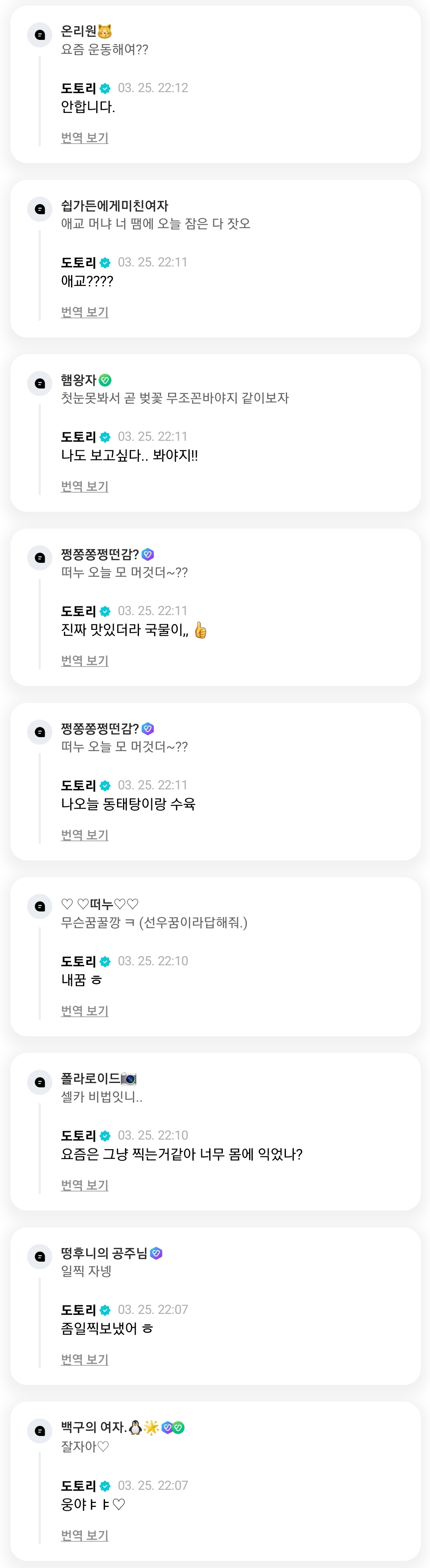Open the username 쉽가든에게미친여자
430x1568 pixels.
tap(115, 206)
